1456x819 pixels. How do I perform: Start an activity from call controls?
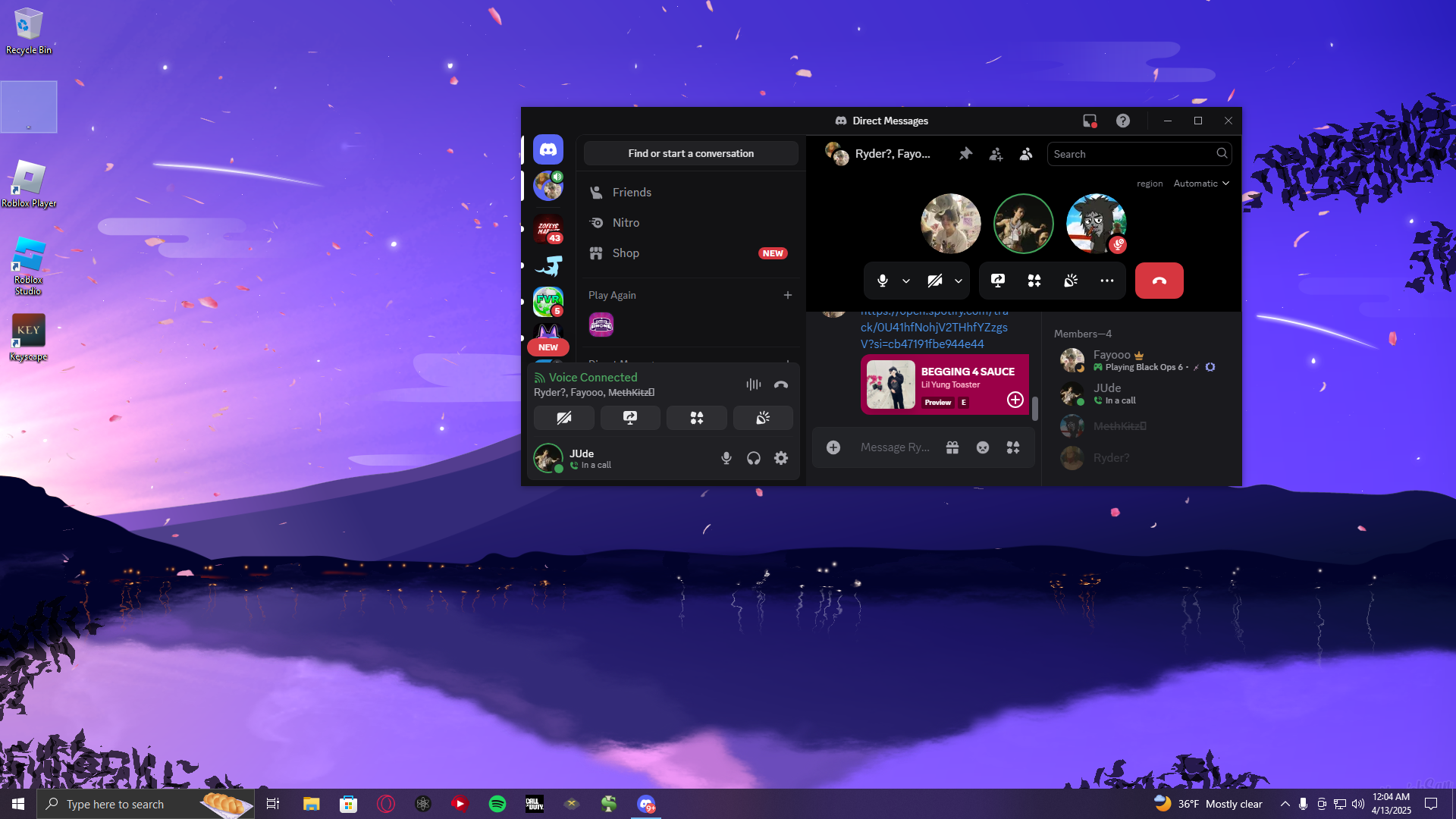click(x=1034, y=281)
